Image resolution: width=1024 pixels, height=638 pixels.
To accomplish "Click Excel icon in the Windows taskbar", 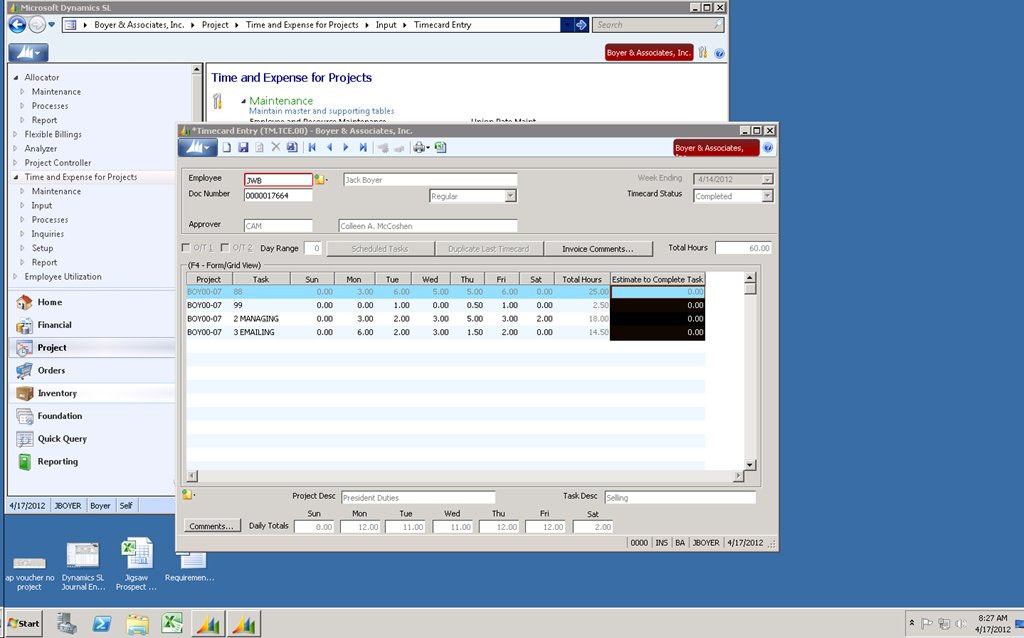I will click(x=172, y=623).
